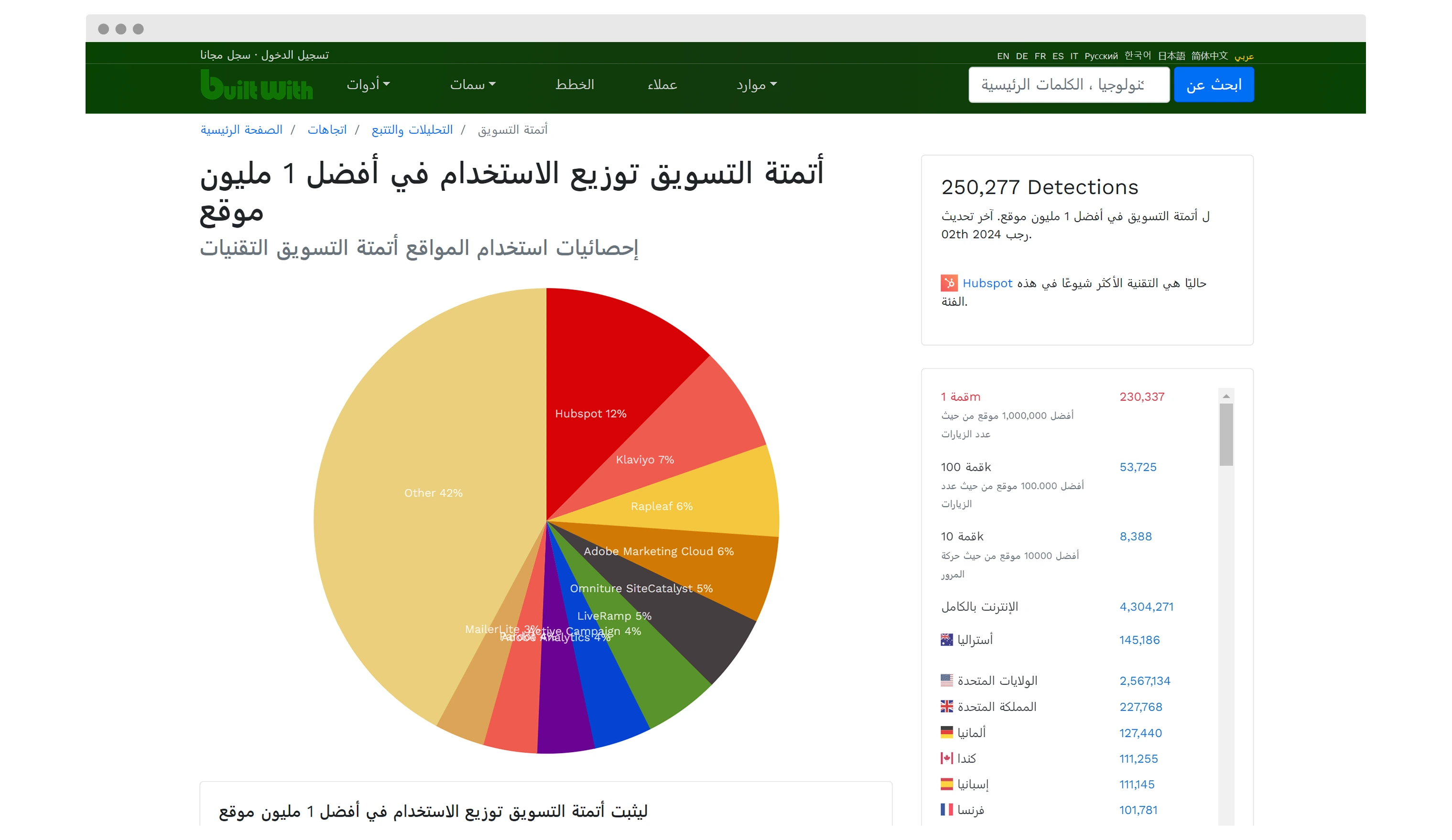Open the عملاء nav item
This screenshot has height=840, width=1452.
(x=662, y=85)
